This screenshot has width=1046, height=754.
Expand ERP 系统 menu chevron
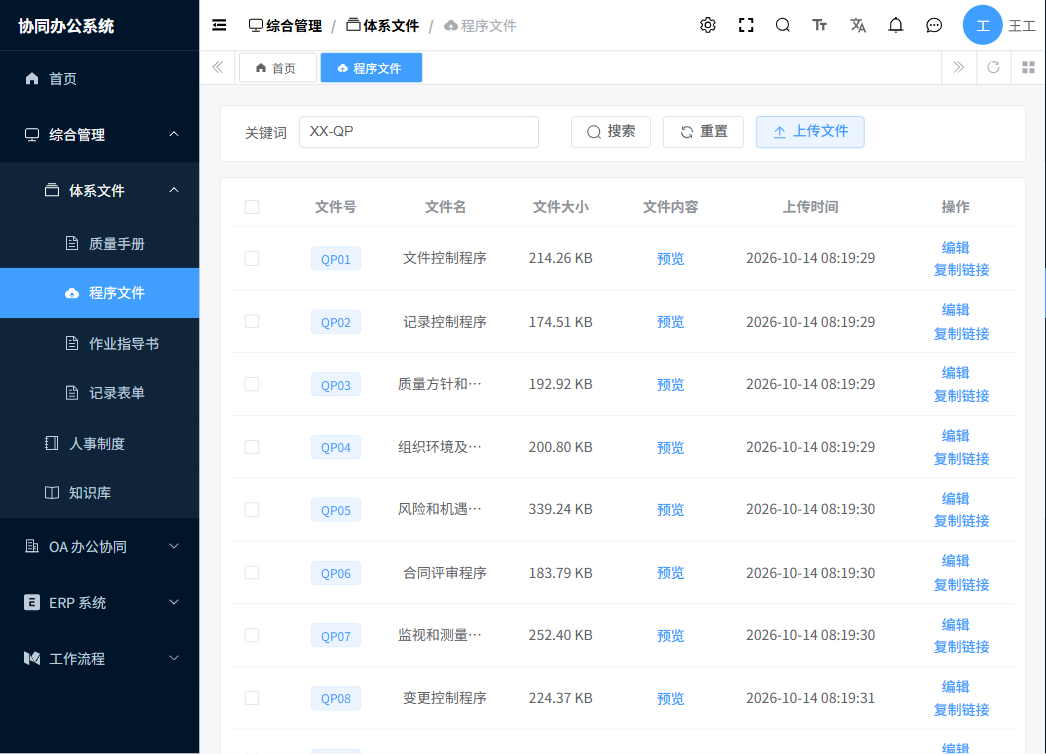(x=174, y=602)
